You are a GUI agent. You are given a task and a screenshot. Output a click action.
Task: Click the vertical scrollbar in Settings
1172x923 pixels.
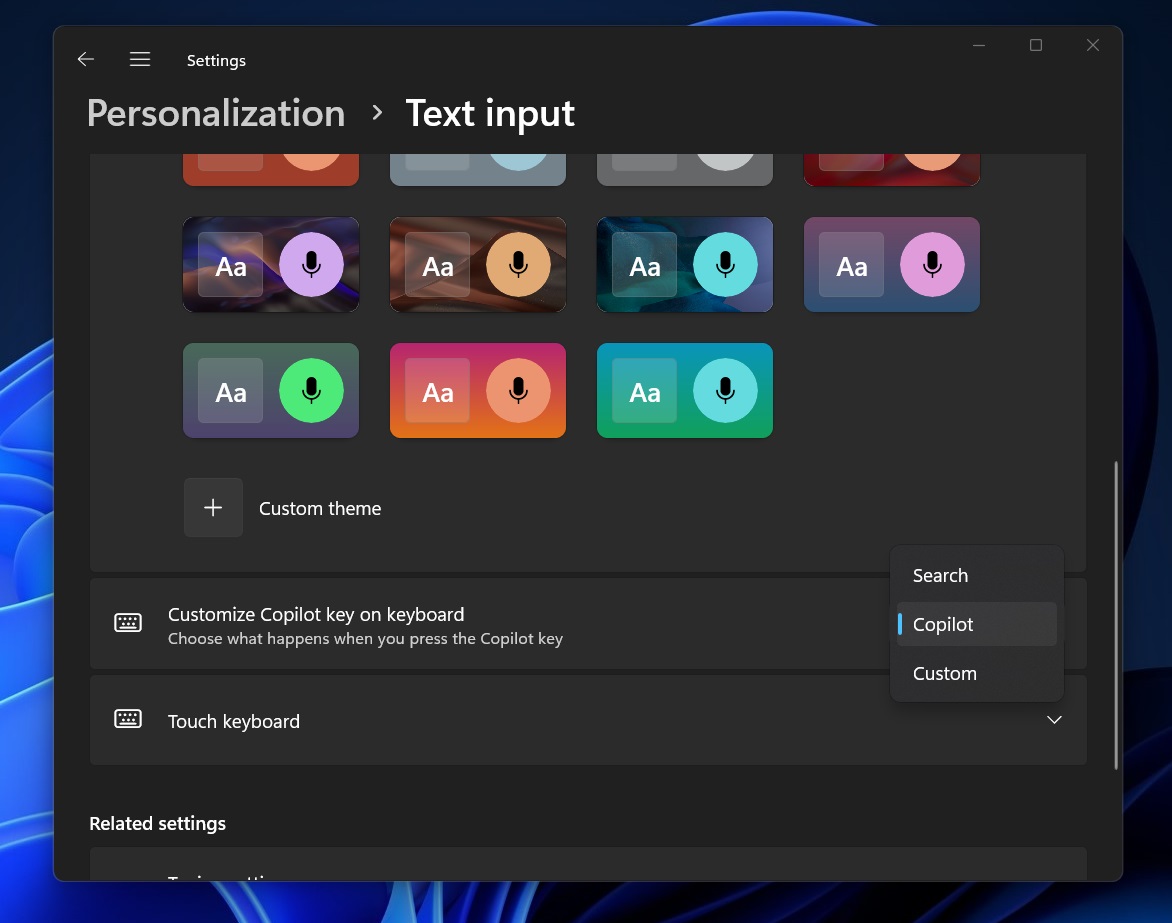click(1116, 615)
